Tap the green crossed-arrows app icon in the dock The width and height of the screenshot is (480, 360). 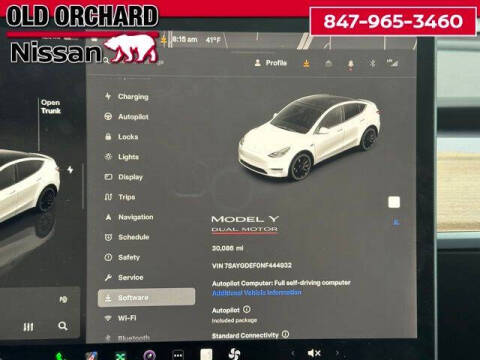[x=121, y=356]
